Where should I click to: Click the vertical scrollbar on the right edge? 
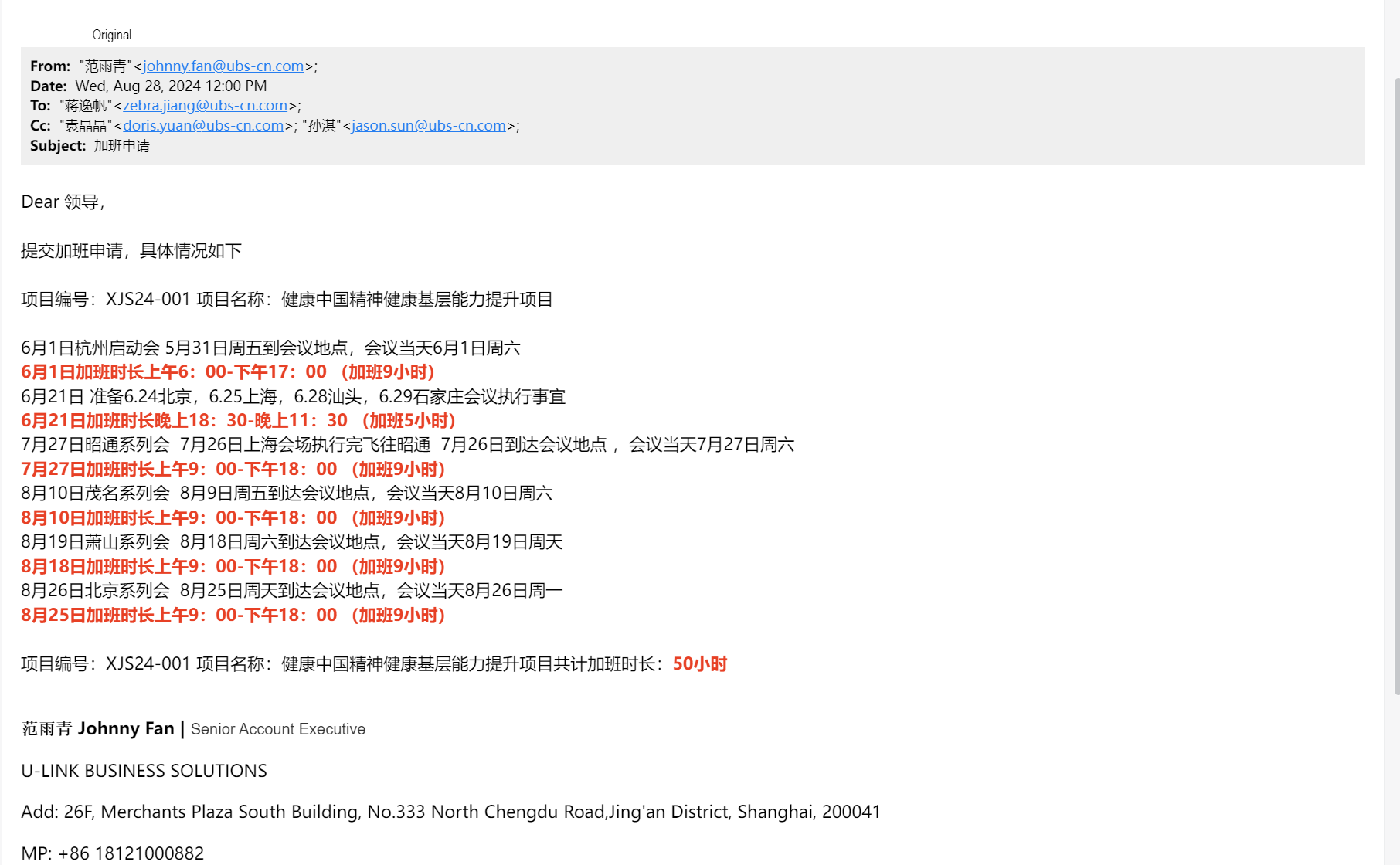1395,386
